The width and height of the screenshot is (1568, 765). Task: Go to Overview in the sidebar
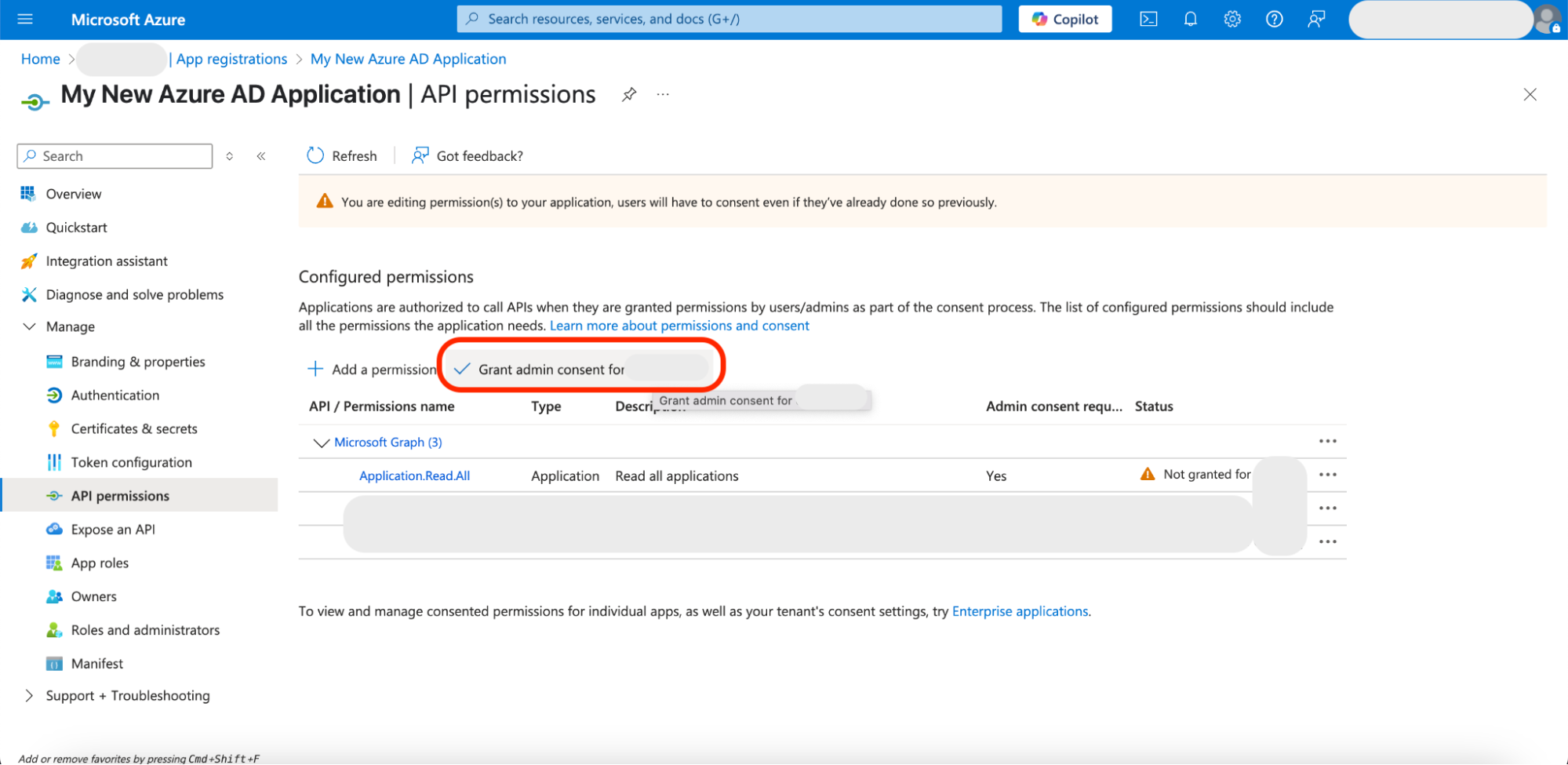[x=74, y=194]
